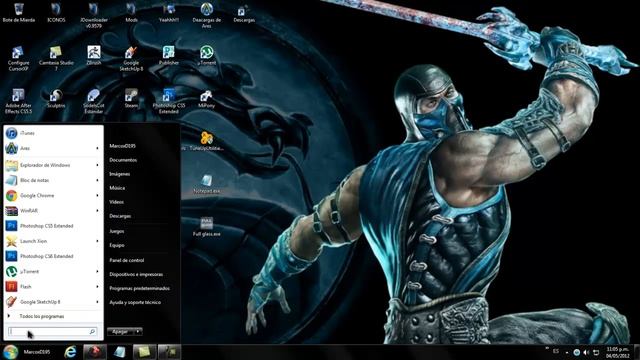This screenshot has width=640, height=360.
Task: Launch Camtasia Studio 7 from the desktop
Action: coord(56,59)
